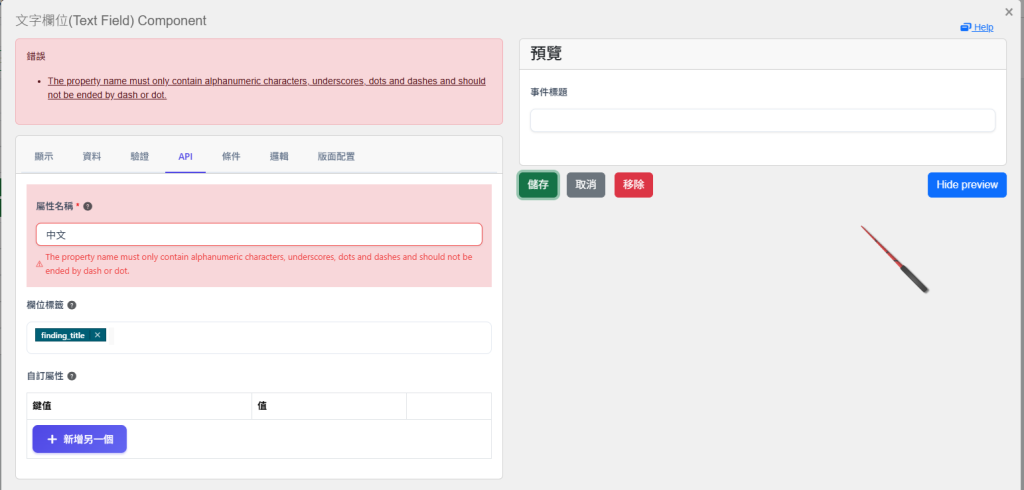Click the 預覽 panel heading
The height and width of the screenshot is (490, 1024).
click(x=547, y=54)
